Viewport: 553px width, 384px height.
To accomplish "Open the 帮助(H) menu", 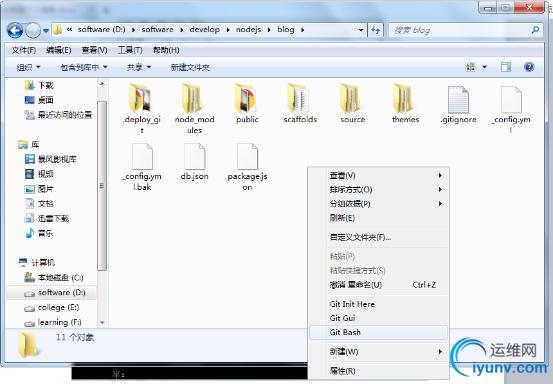I will pos(166,50).
